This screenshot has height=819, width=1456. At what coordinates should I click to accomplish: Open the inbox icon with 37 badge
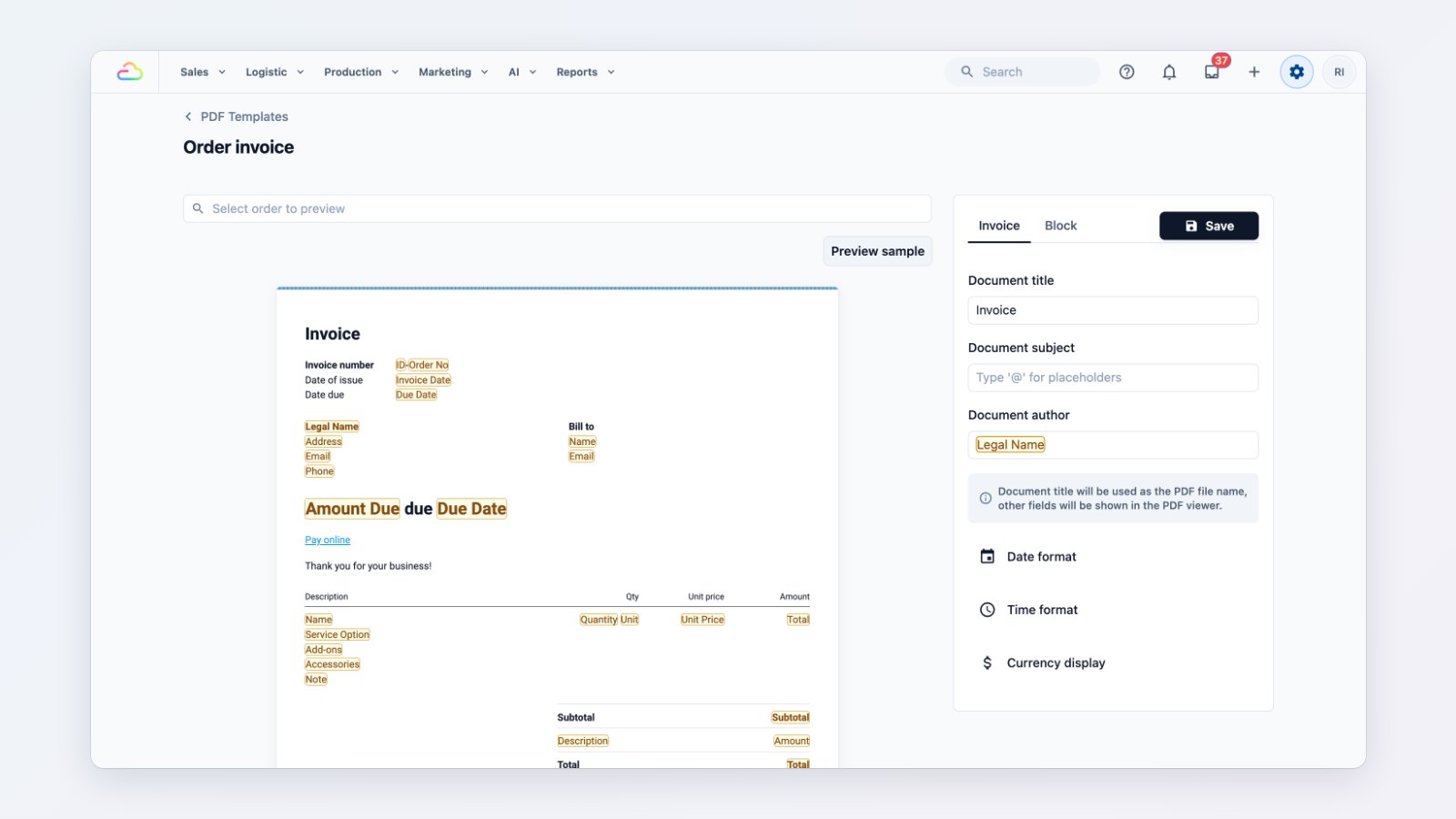1212,72
